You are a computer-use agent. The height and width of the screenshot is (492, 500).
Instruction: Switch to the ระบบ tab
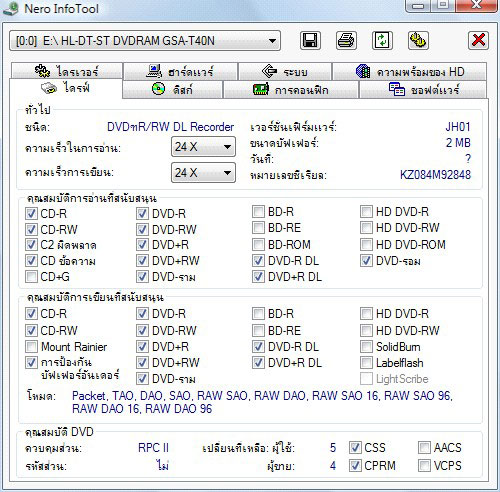(x=285, y=71)
